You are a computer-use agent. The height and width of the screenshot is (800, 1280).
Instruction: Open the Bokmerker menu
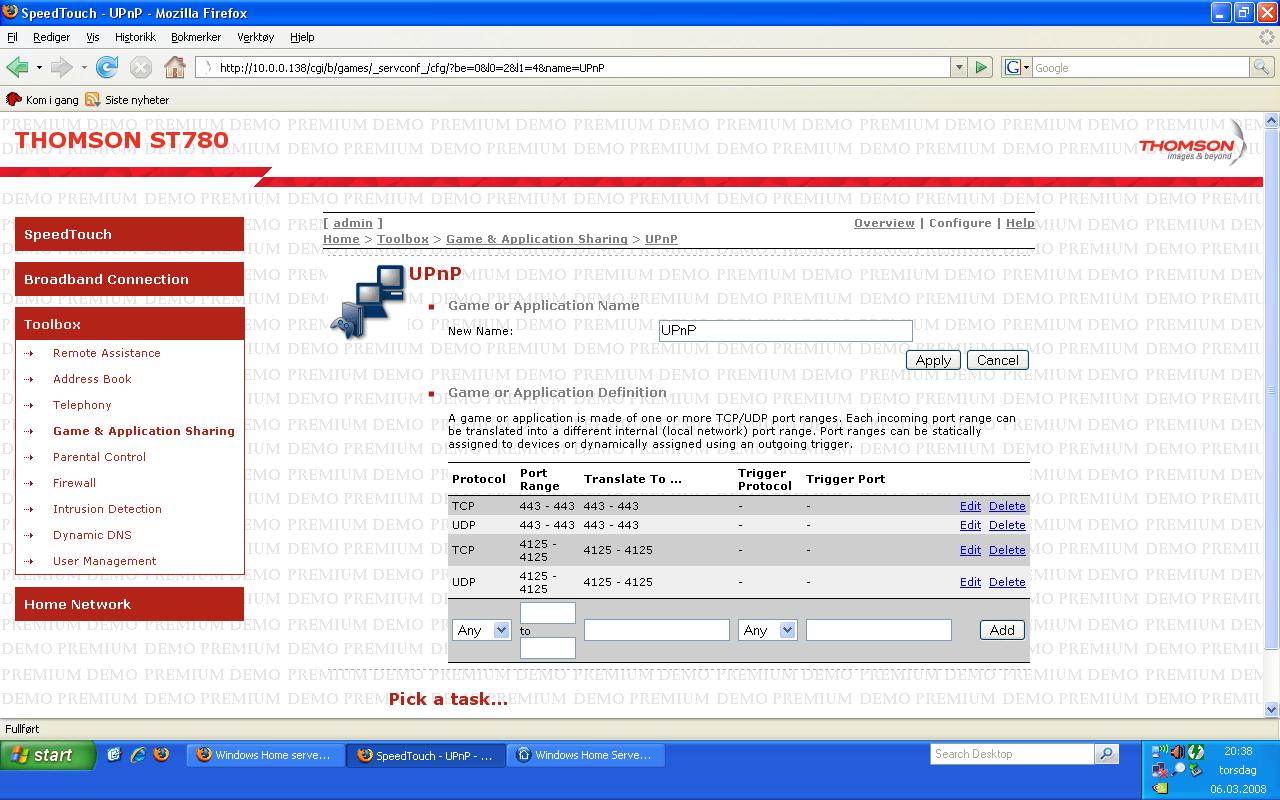click(196, 37)
